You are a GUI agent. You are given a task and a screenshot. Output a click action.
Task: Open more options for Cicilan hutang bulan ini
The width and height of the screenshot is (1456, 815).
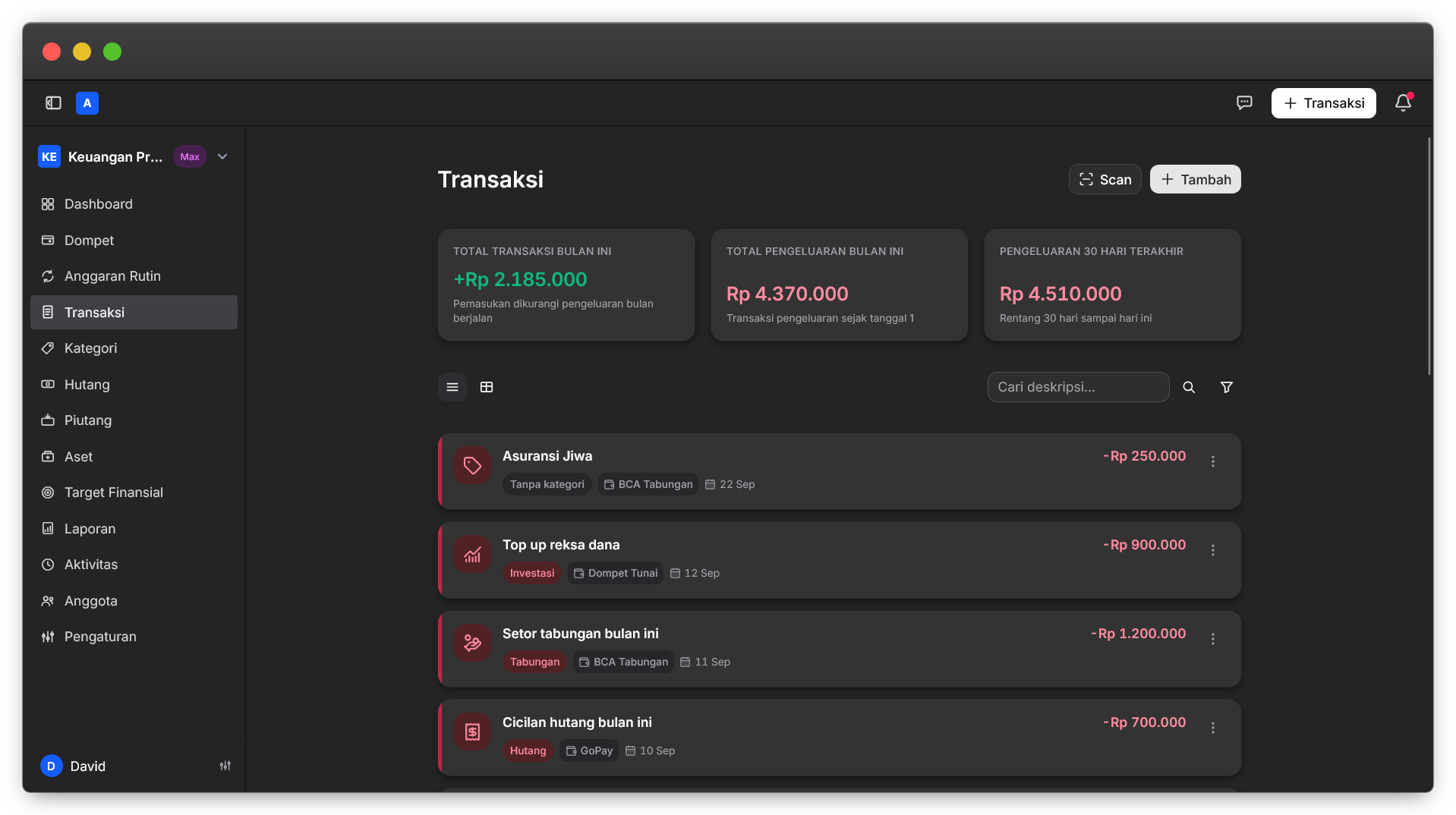click(1213, 728)
